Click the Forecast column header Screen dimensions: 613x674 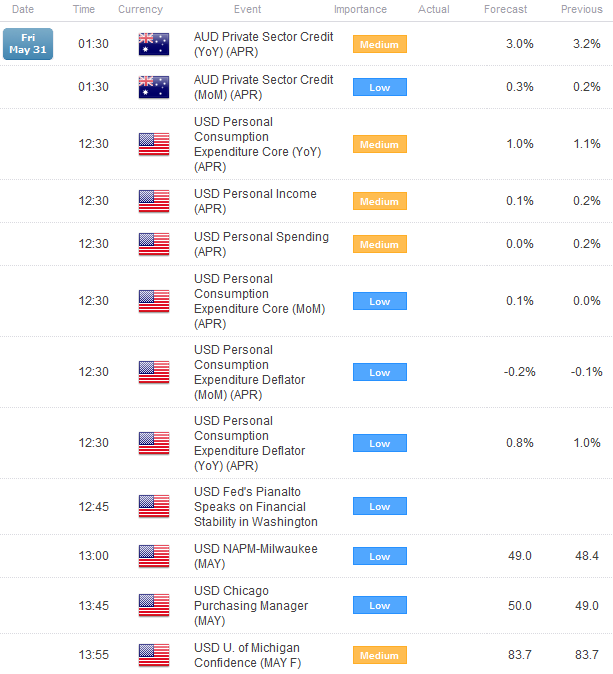[505, 9]
